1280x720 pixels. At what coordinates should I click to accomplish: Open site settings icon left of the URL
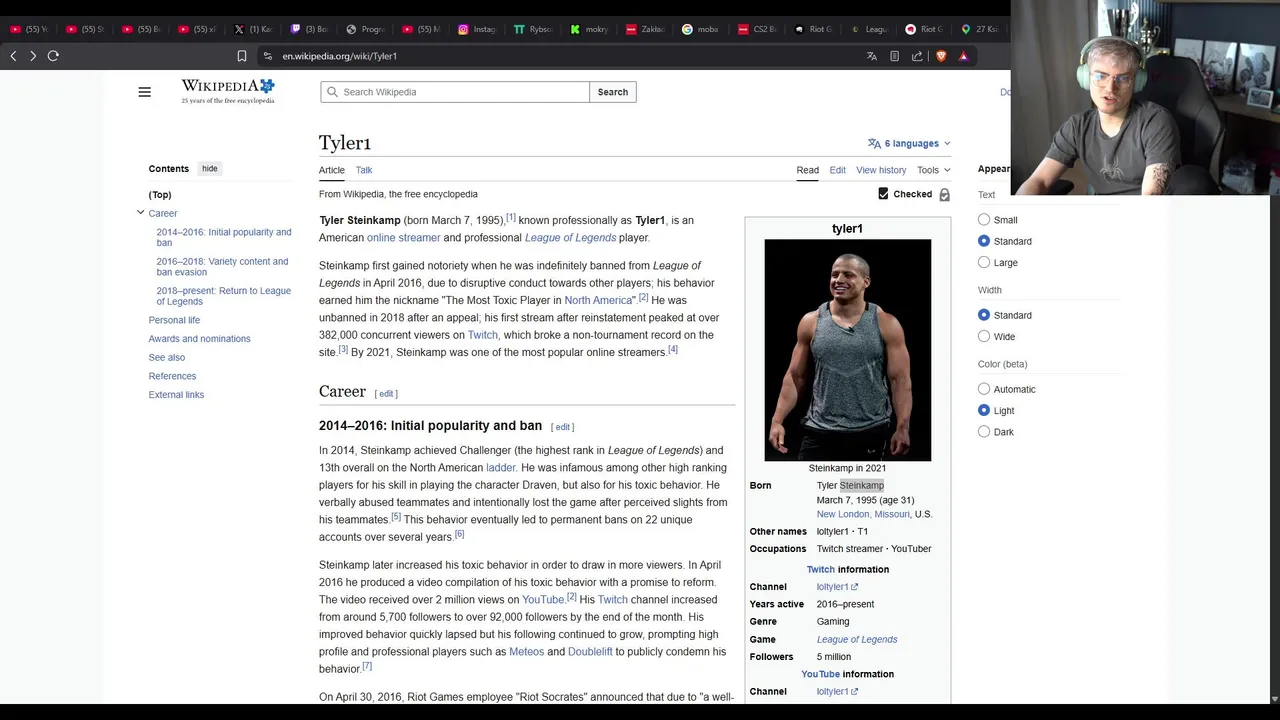[267, 56]
